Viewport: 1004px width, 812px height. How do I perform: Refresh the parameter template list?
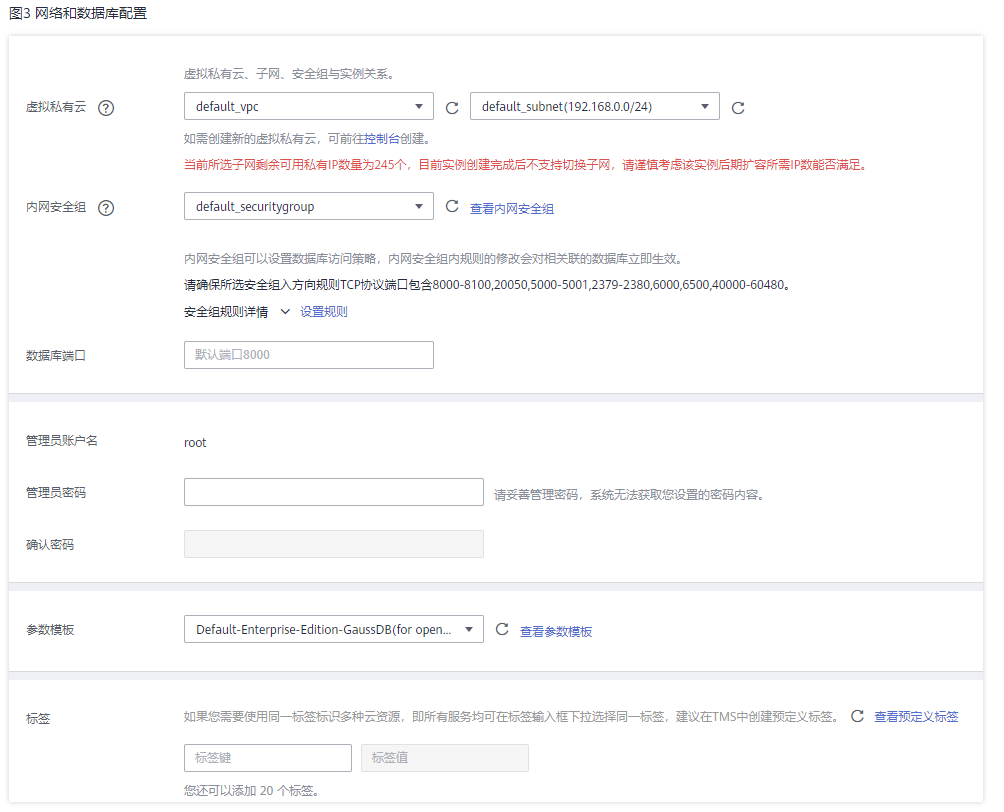coord(502,629)
